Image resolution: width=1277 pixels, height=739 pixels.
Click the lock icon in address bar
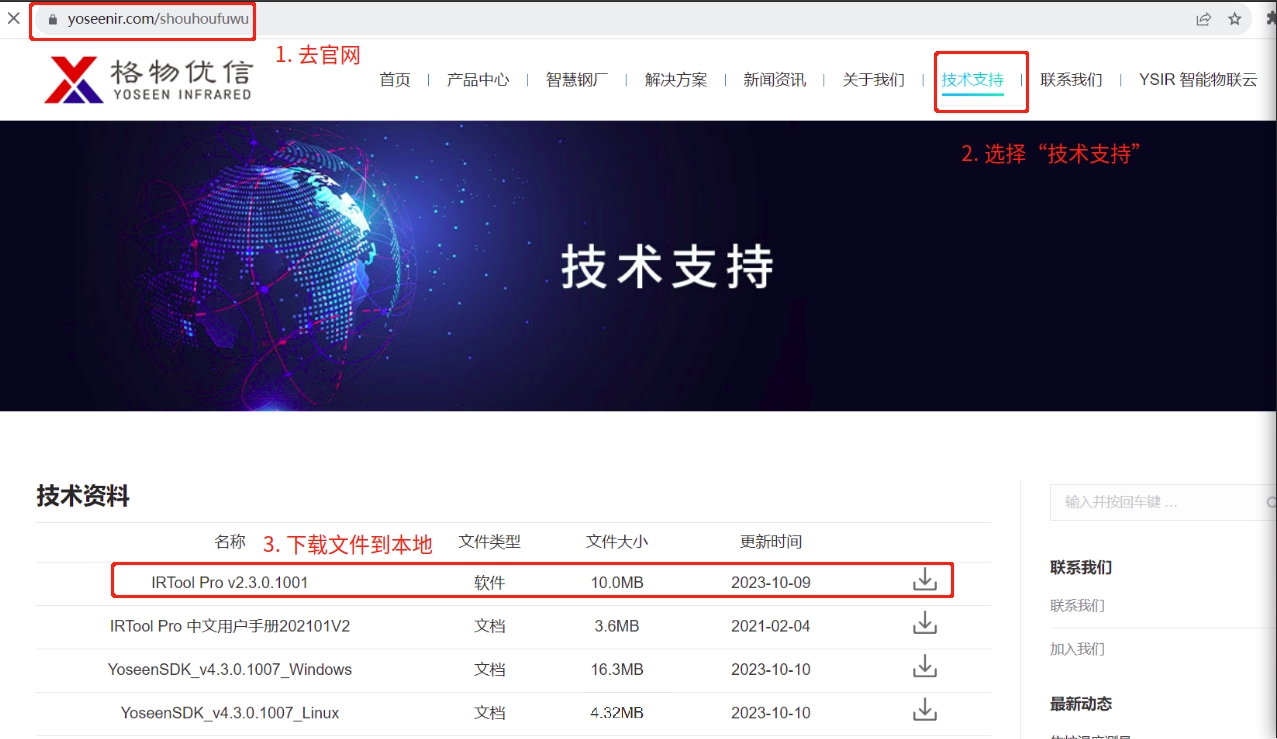coord(54,19)
